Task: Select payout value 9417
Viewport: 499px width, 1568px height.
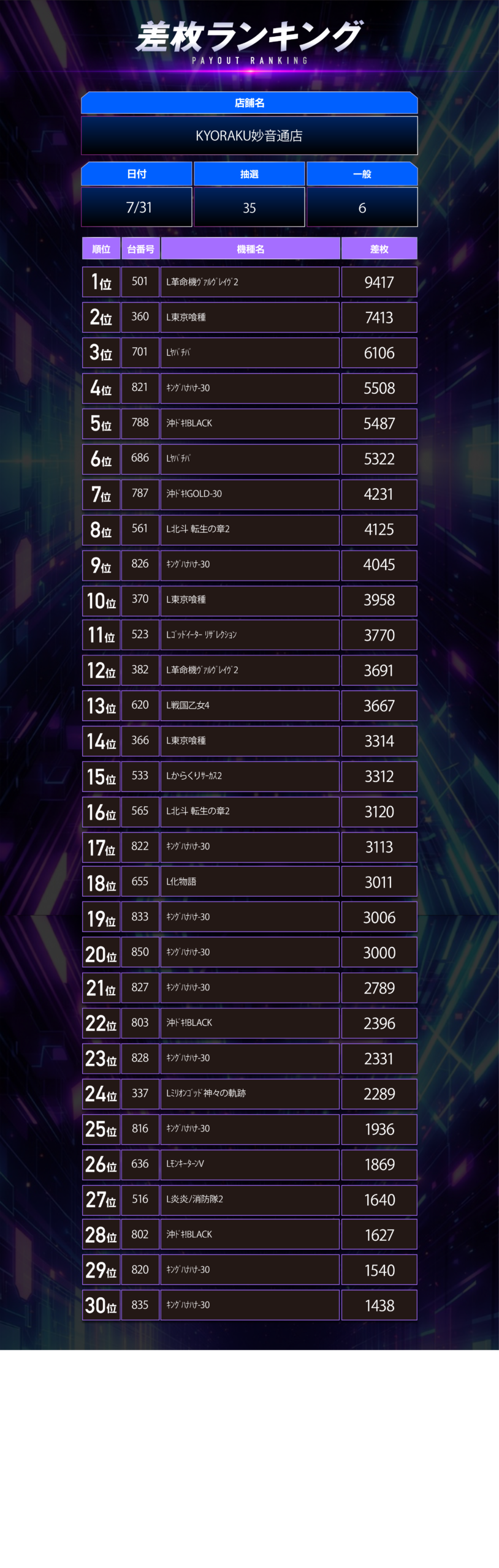Action: click(379, 282)
